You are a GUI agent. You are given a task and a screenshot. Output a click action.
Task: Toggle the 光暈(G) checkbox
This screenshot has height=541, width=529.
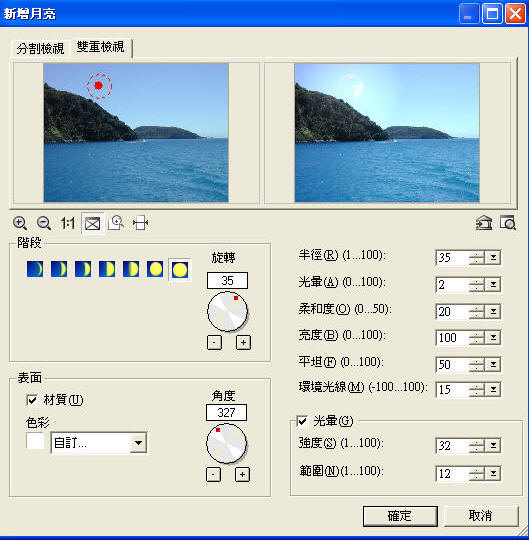tap(302, 421)
